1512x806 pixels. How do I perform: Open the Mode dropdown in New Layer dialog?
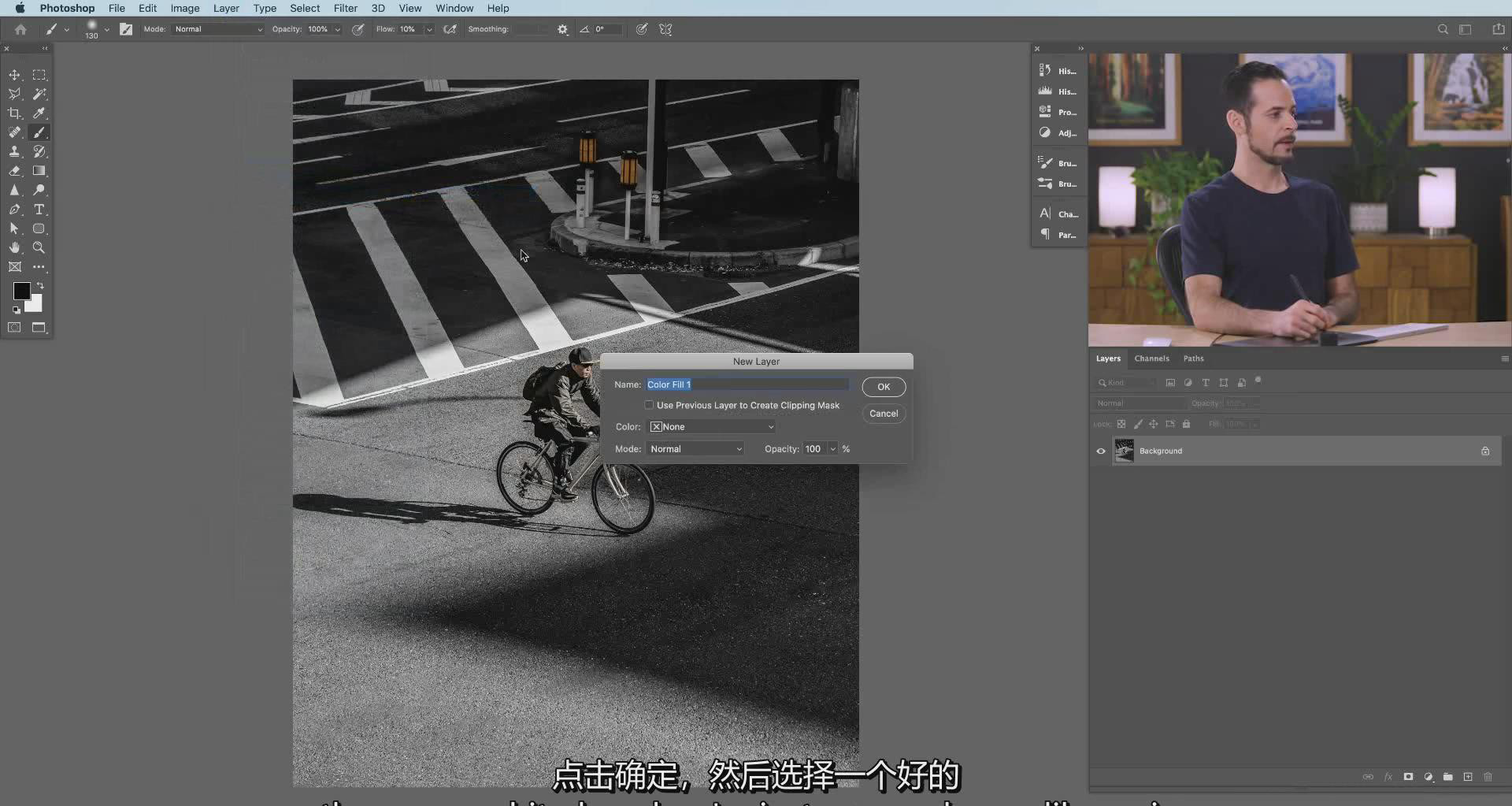(695, 448)
